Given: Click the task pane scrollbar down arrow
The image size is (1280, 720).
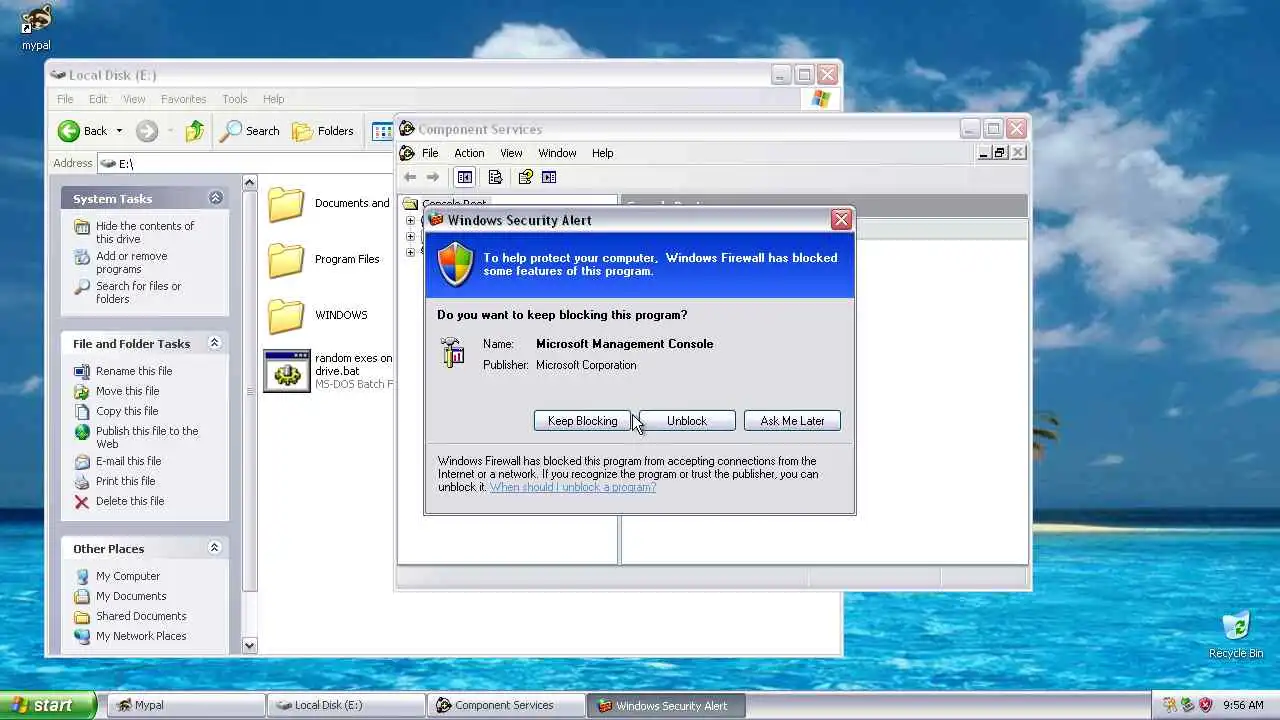Looking at the screenshot, I should (x=250, y=646).
